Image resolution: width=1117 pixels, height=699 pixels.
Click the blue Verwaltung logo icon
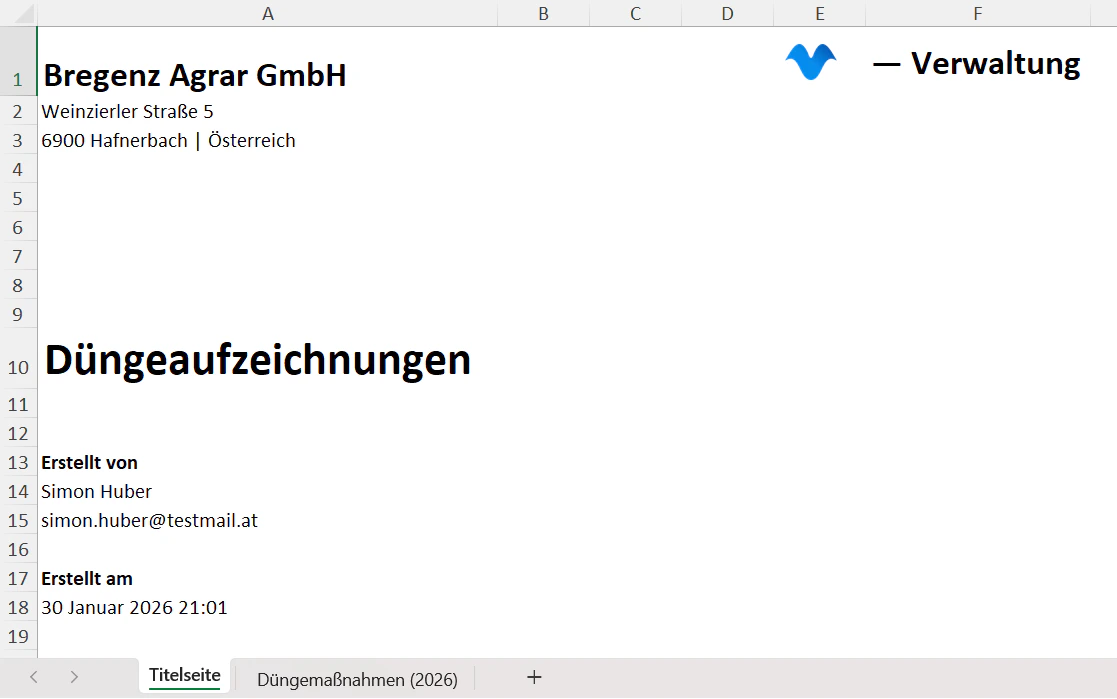(810, 61)
